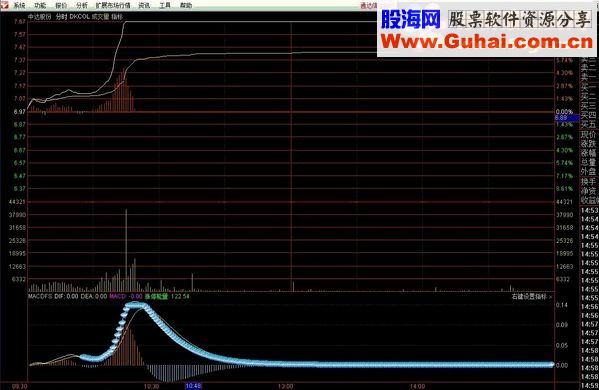
Task: Open the 扩展市场行情 menu
Action: click(113, 5)
